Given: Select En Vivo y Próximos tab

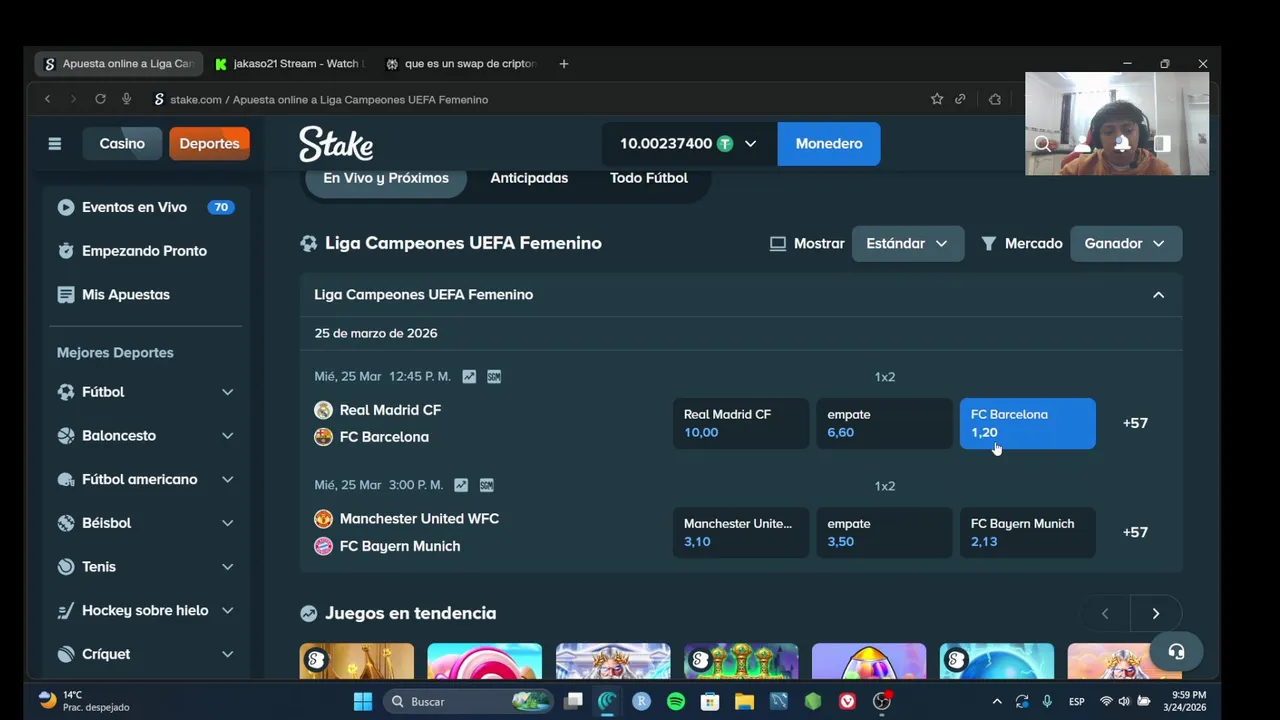Looking at the screenshot, I should (x=385, y=178).
